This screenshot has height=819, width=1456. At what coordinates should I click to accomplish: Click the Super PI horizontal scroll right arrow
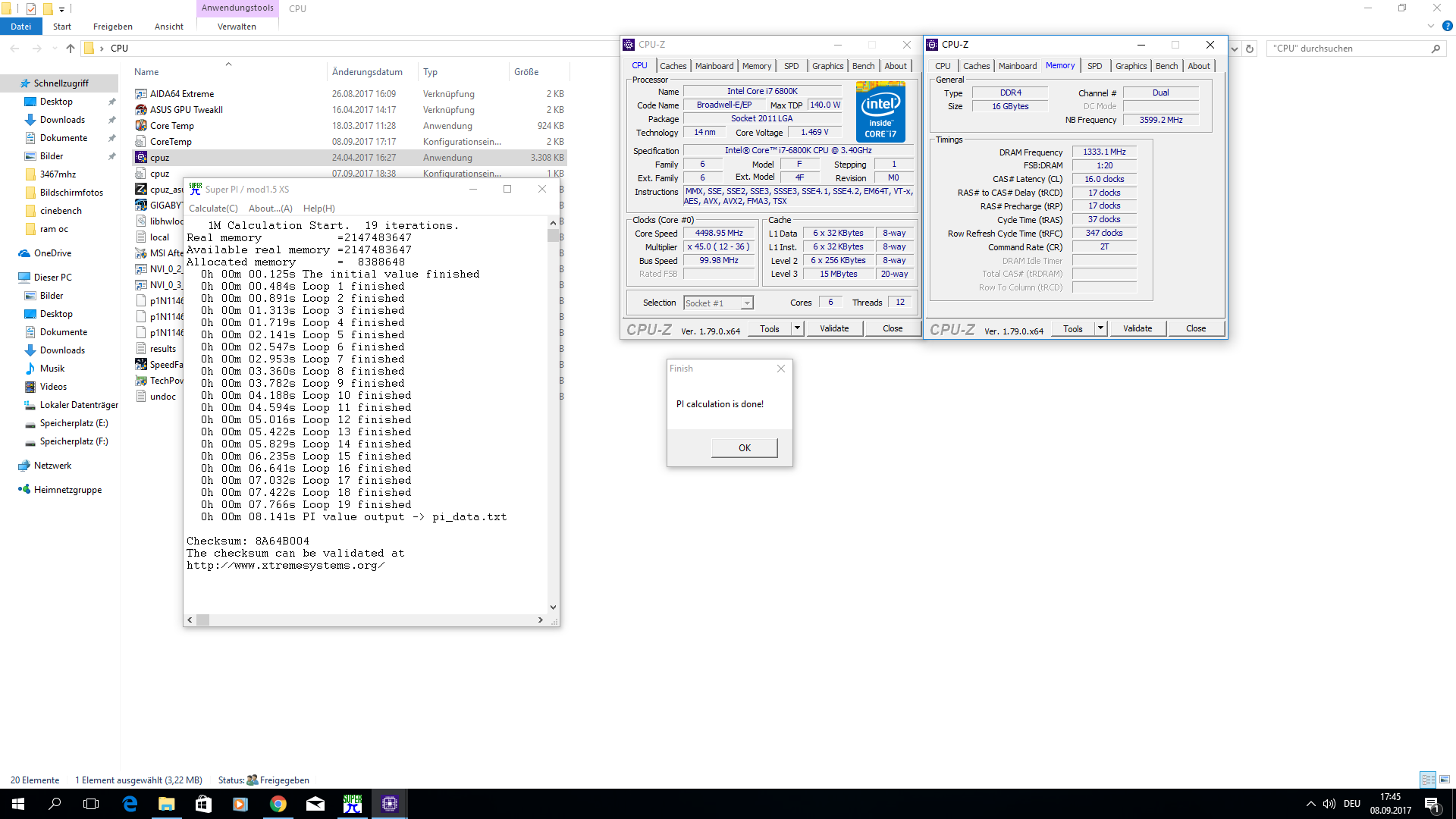(x=540, y=620)
